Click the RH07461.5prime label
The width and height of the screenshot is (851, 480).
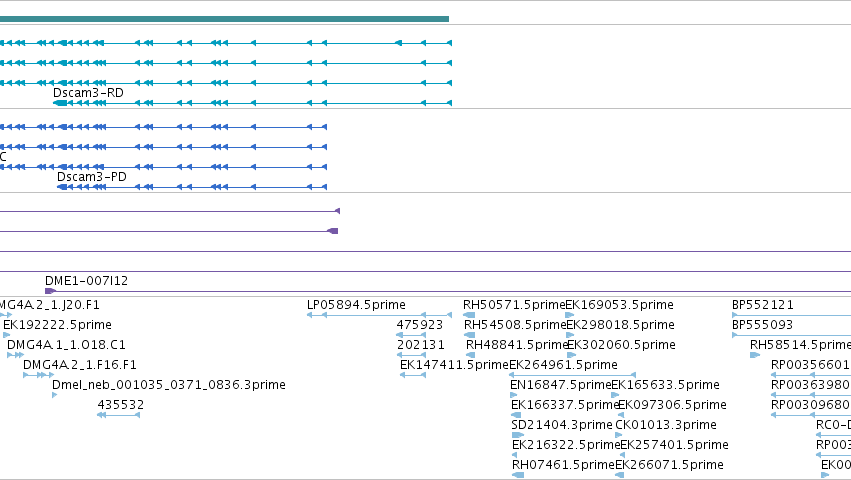point(563,465)
